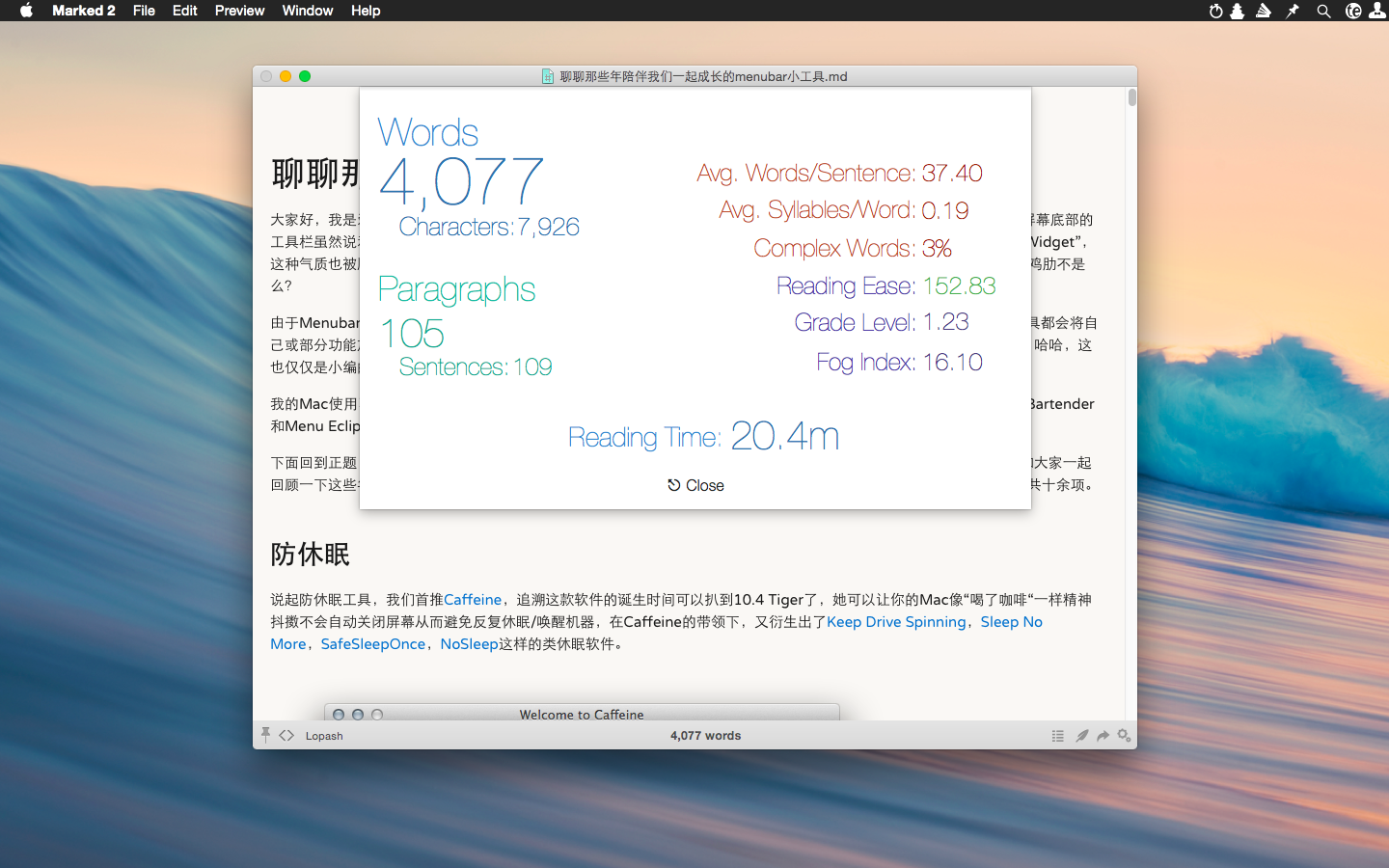Click the vertical scrollbar thumb of preview

[1131, 97]
